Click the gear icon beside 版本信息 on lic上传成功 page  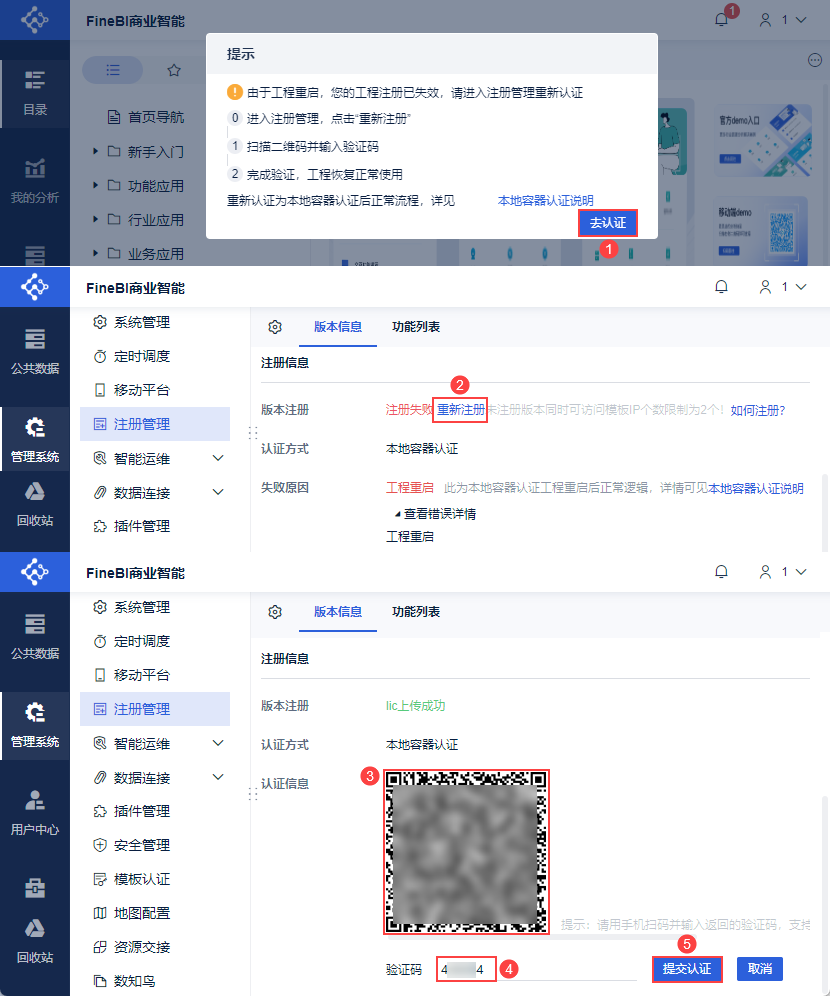275,612
